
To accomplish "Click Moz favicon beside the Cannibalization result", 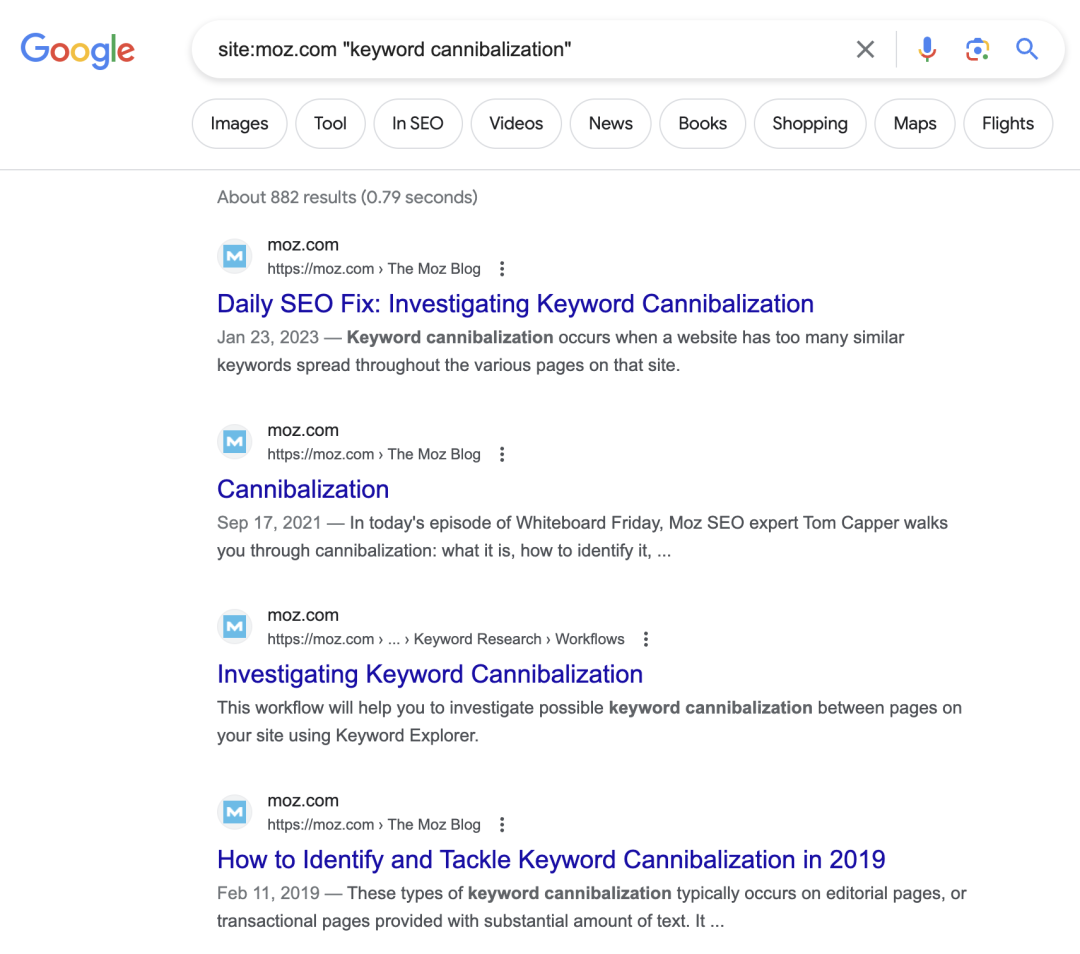I will point(235,442).
